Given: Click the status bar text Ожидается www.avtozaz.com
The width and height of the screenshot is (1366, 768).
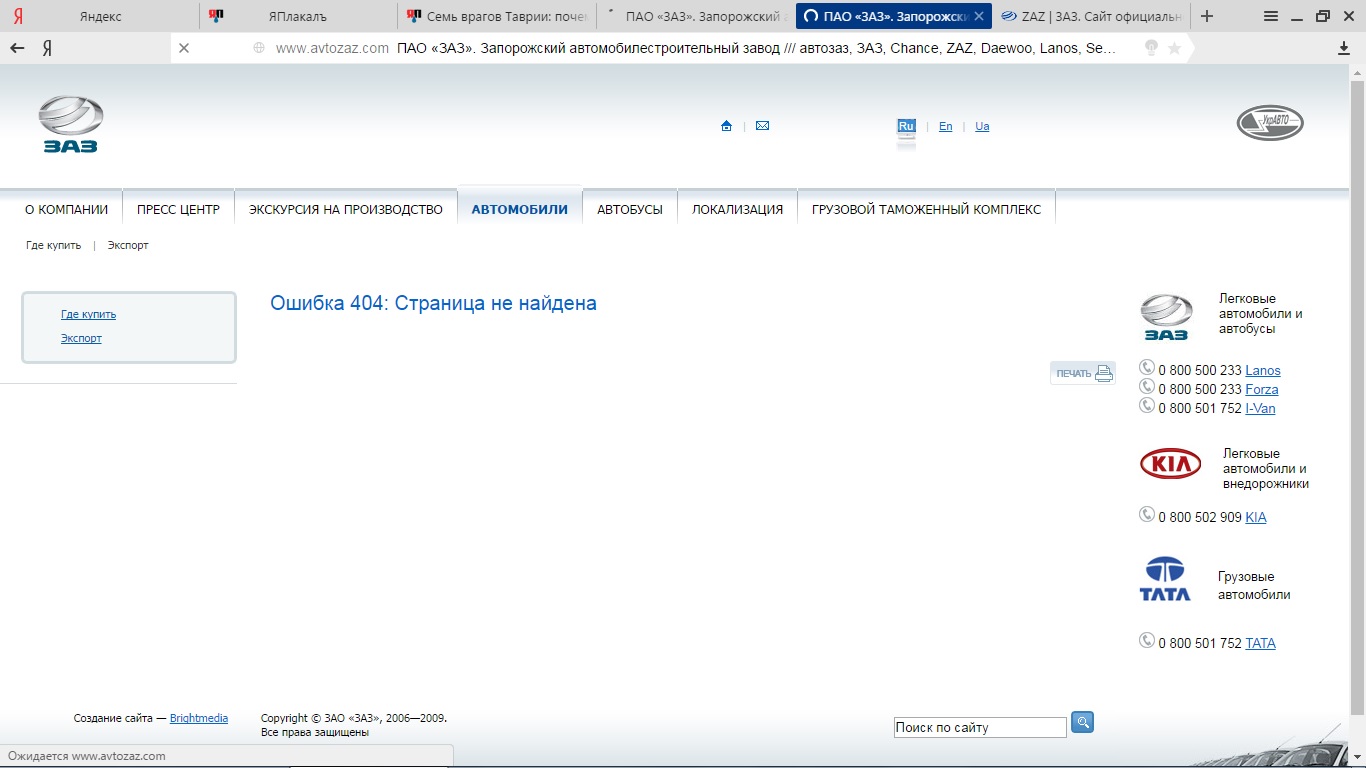Looking at the screenshot, I should click(87, 756).
